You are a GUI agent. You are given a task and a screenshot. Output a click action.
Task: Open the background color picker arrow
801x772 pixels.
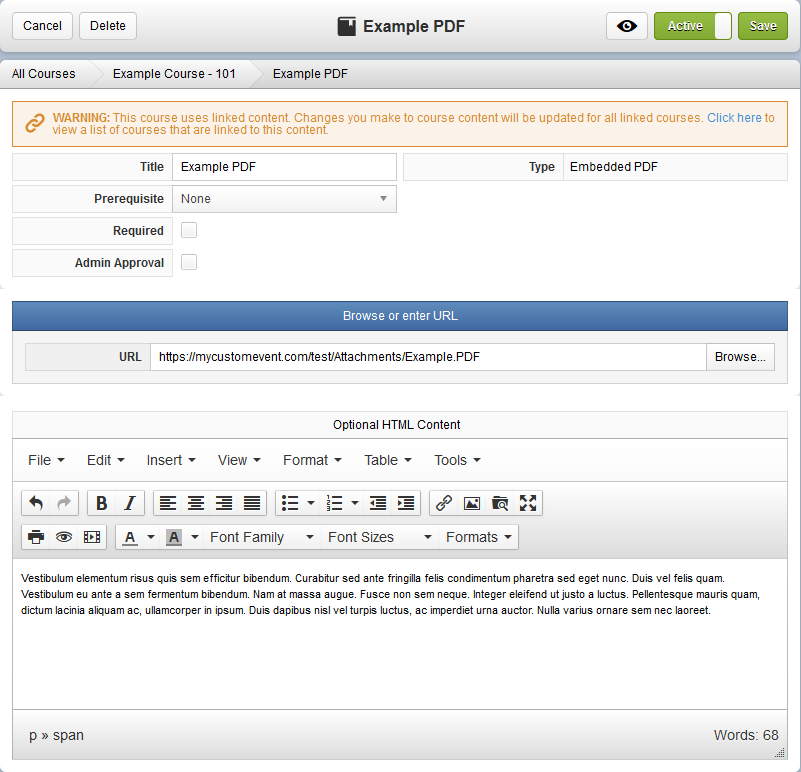[x=195, y=537]
